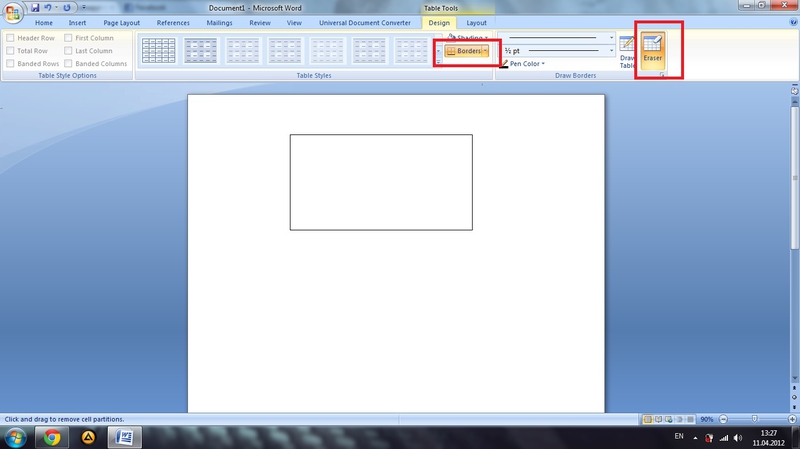Screen dimensions: 800x449
Task: Check the First Column option
Action: (x=69, y=38)
